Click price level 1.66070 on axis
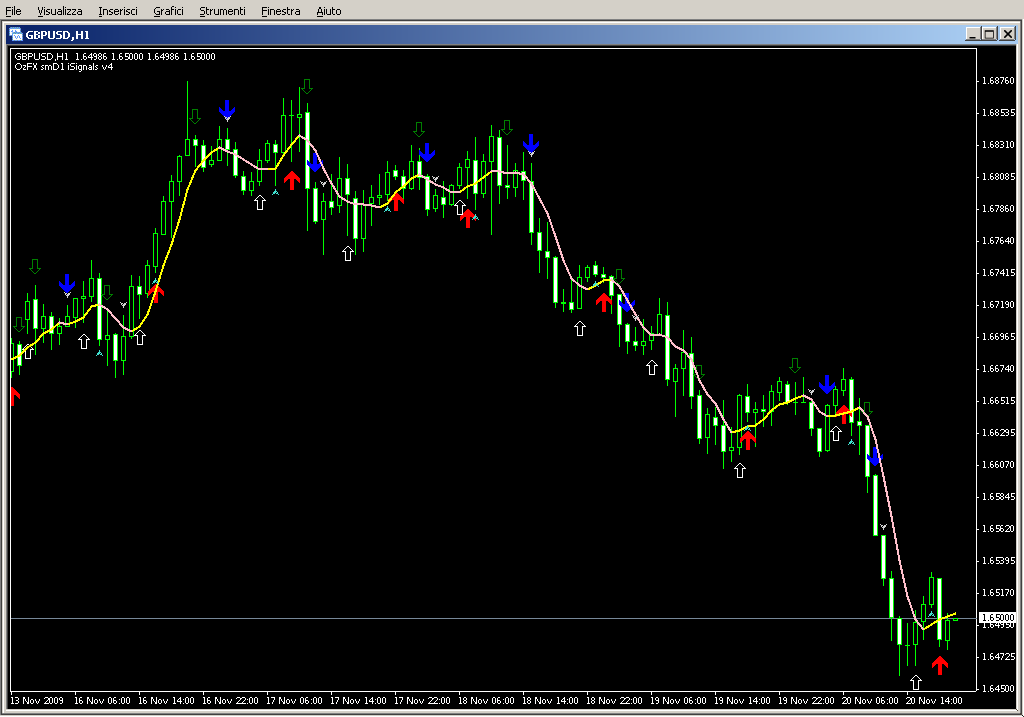The image size is (1024, 717). pyautogui.click(x=998, y=465)
